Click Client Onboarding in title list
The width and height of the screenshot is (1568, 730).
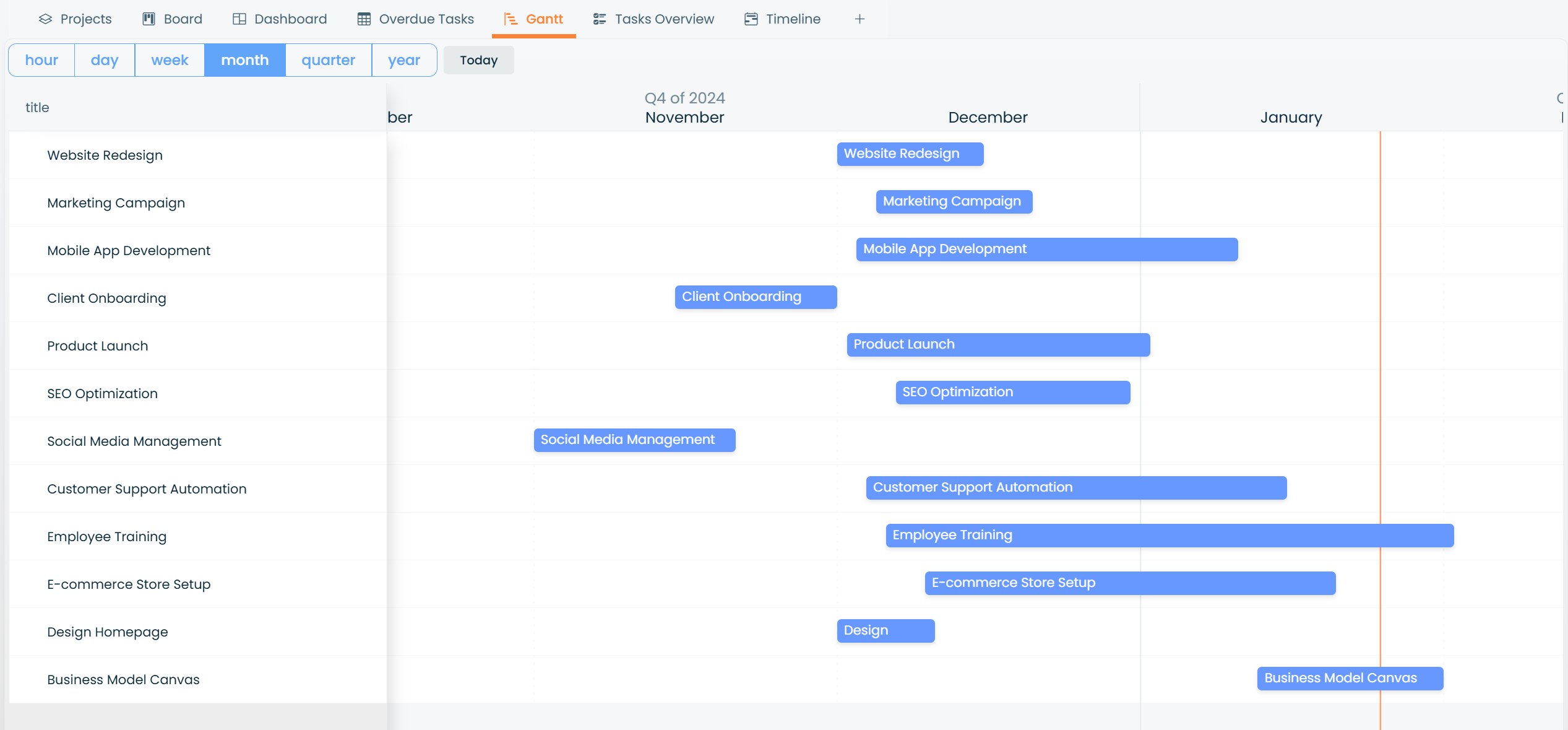point(106,298)
